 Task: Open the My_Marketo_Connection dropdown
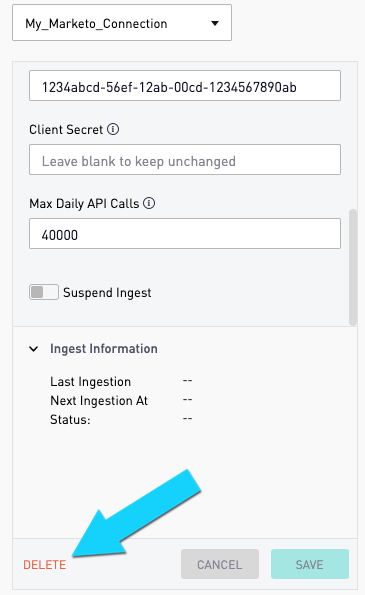pyautogui.click(x=122, y=23)
